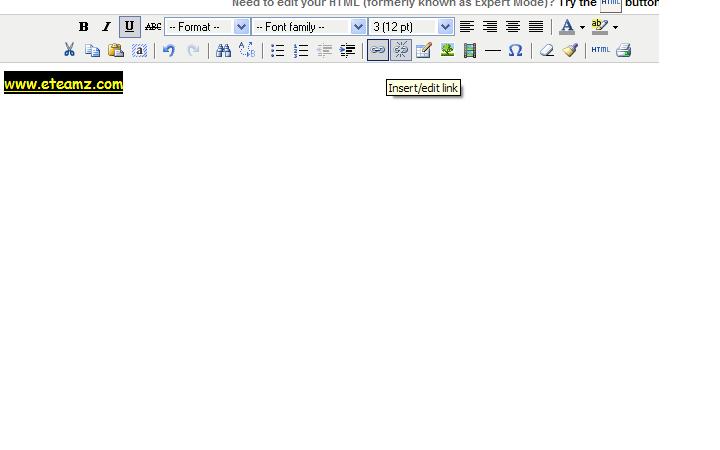Click the Find binoculars icon
This screenshot has height=450, width=720.
pyautogui.click(x=223, y=50)
